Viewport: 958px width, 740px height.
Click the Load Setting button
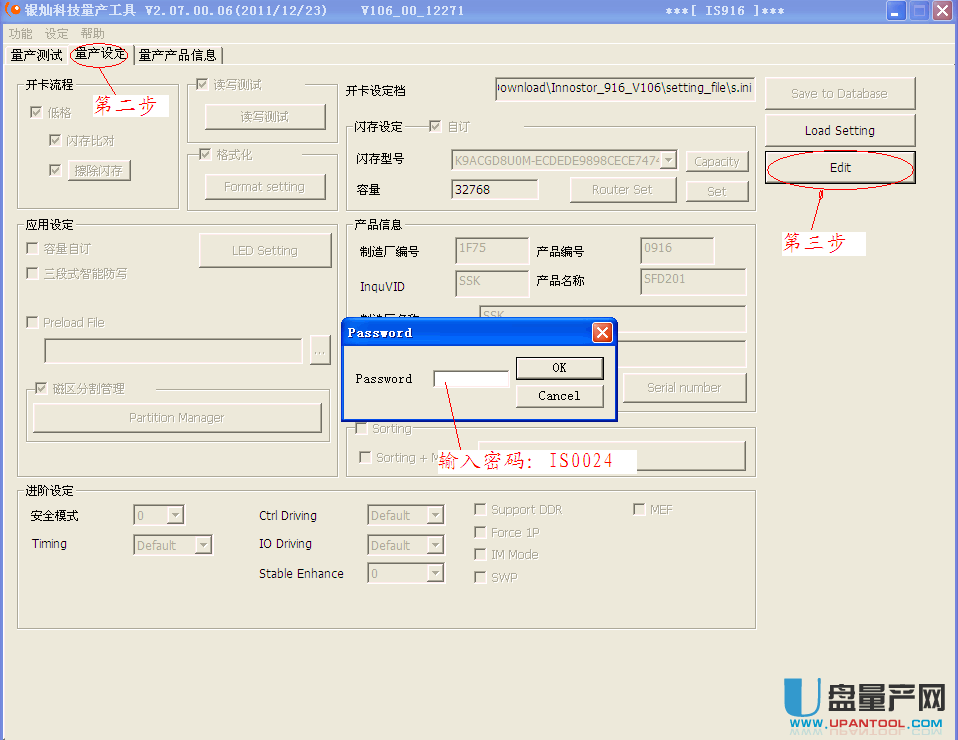click(840, 130)
